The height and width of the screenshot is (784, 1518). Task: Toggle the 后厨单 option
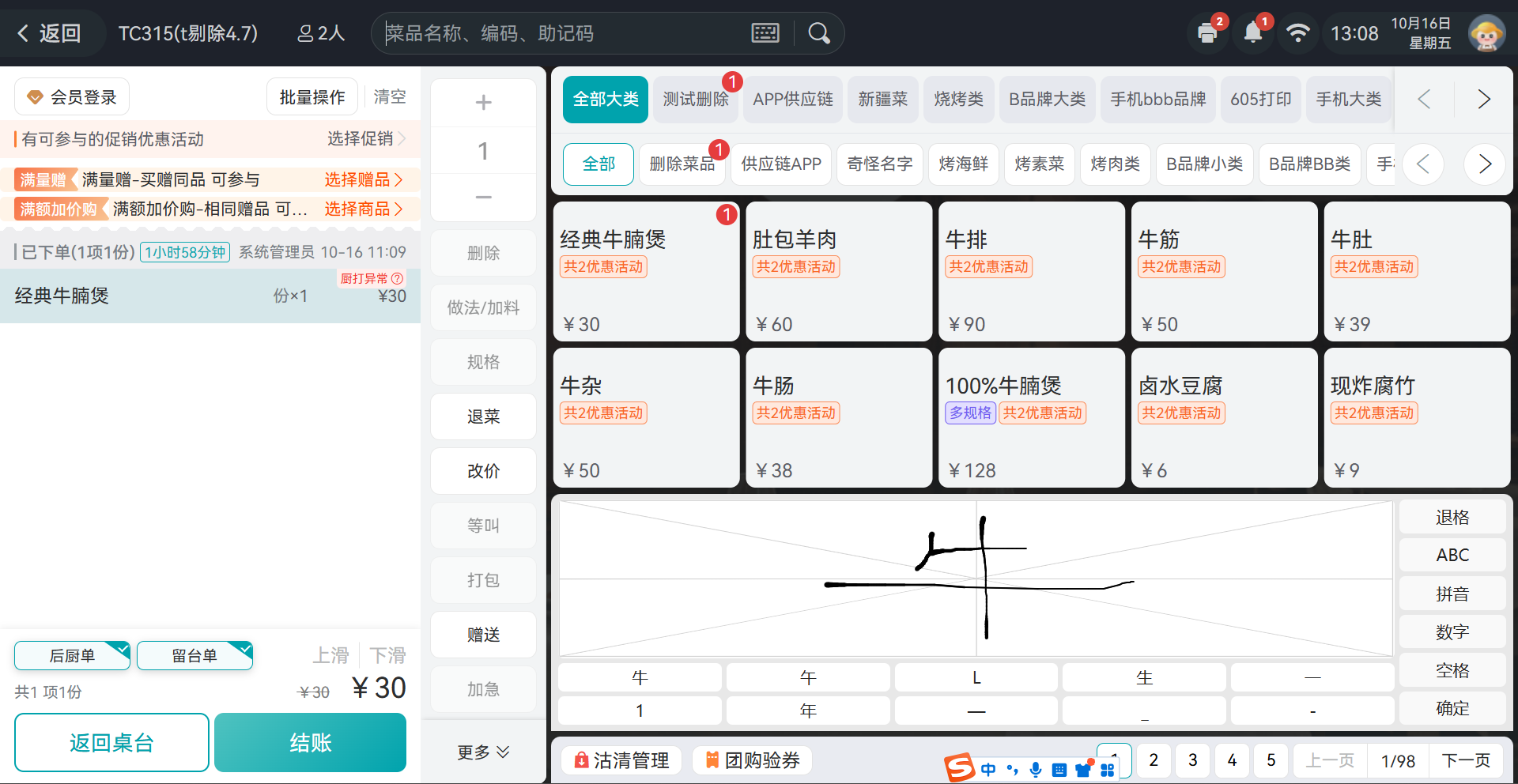pyautogui.click(x=72, y=655)
